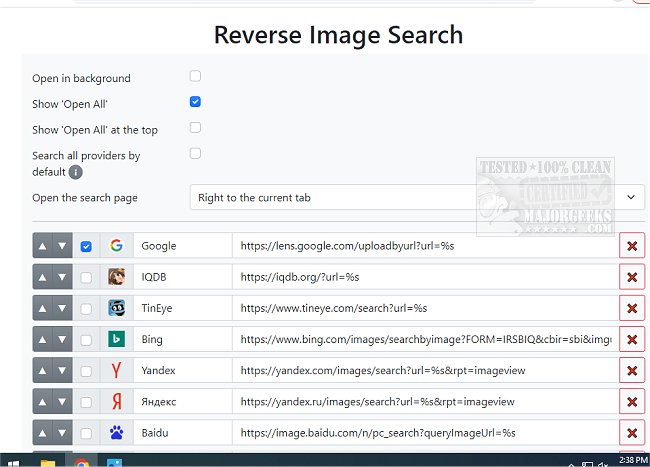Click the Baidu URL input field
Viewport: 650px width, 467px height.
click(424, 433)
